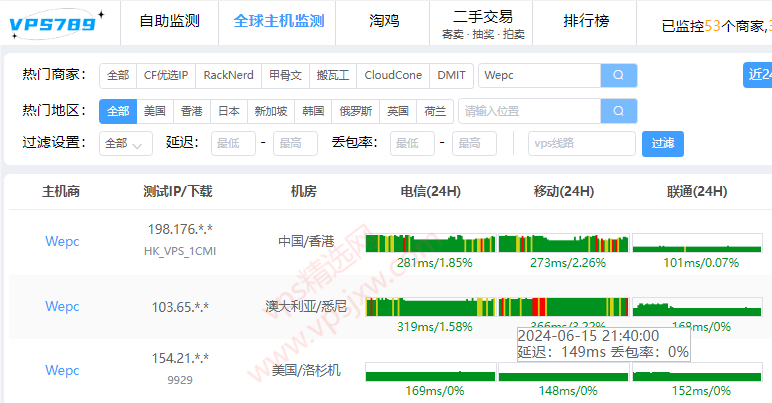Click the IP text 198.176.*.*
Viewport: 772px width, 403px height.
click(x=180, y=229)
